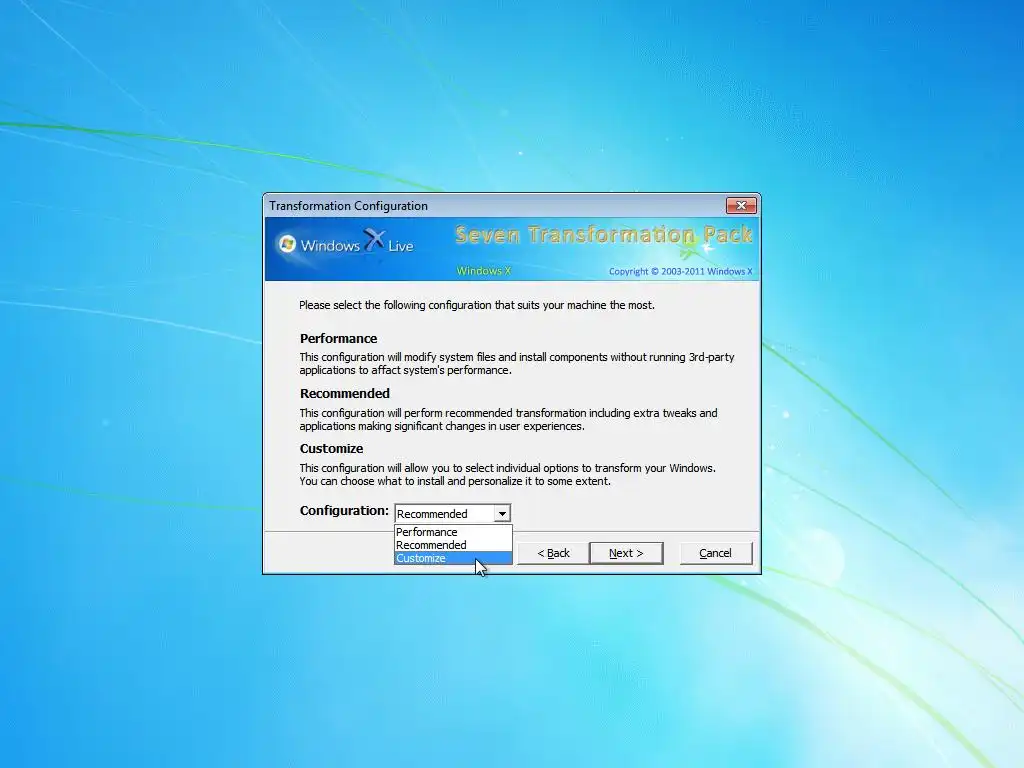Click the Configuration: label
Screen dimensions: 1024x768
(x=344, y=511)
